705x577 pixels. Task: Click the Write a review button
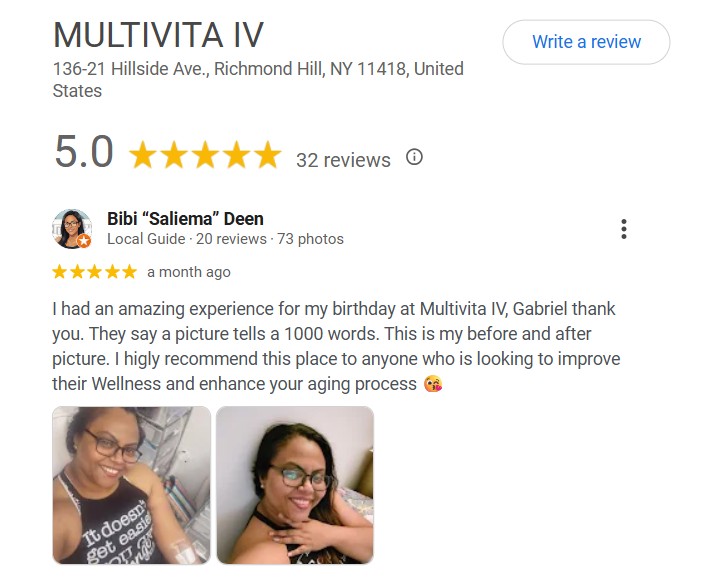click(586, 42)
